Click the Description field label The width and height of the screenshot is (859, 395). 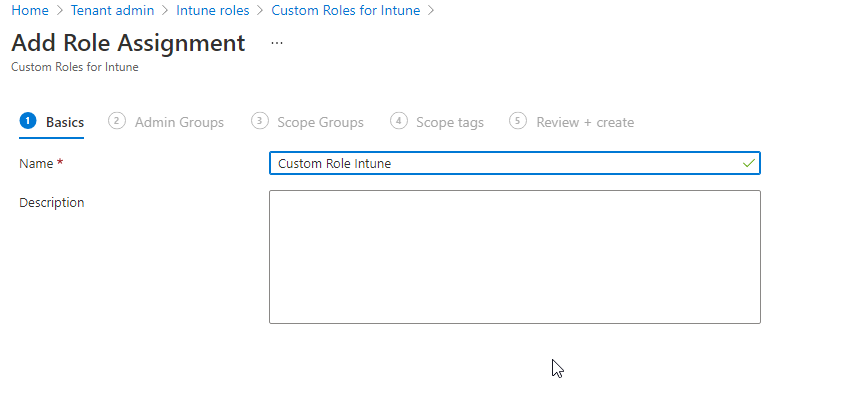[x=51, y=203]
